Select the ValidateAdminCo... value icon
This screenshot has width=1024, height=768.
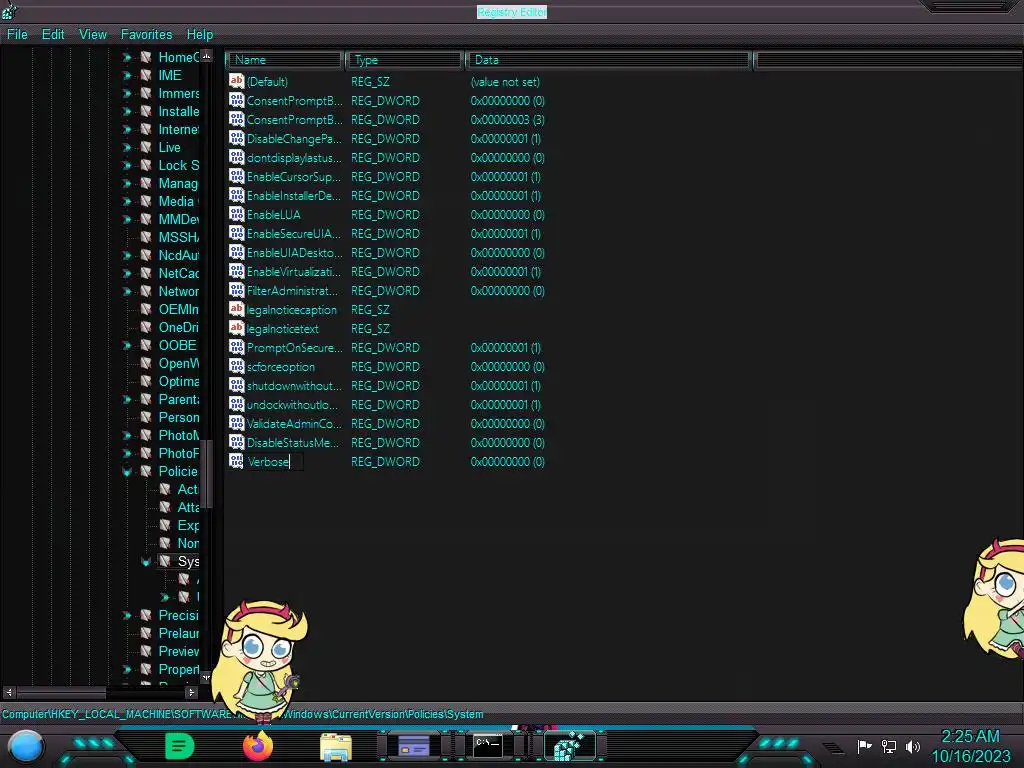(x=236, y=423)
